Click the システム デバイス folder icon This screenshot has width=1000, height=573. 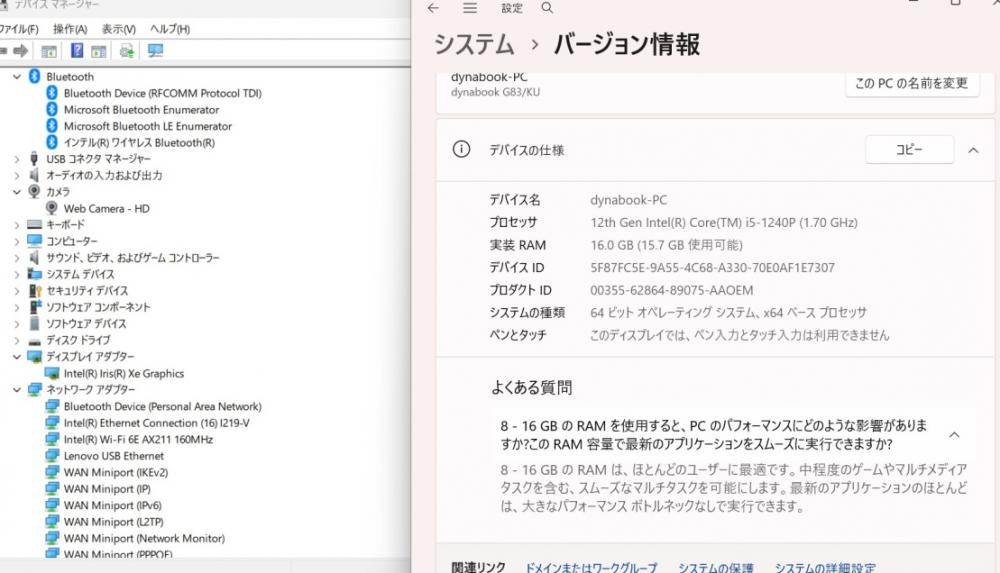pos(34,274)
